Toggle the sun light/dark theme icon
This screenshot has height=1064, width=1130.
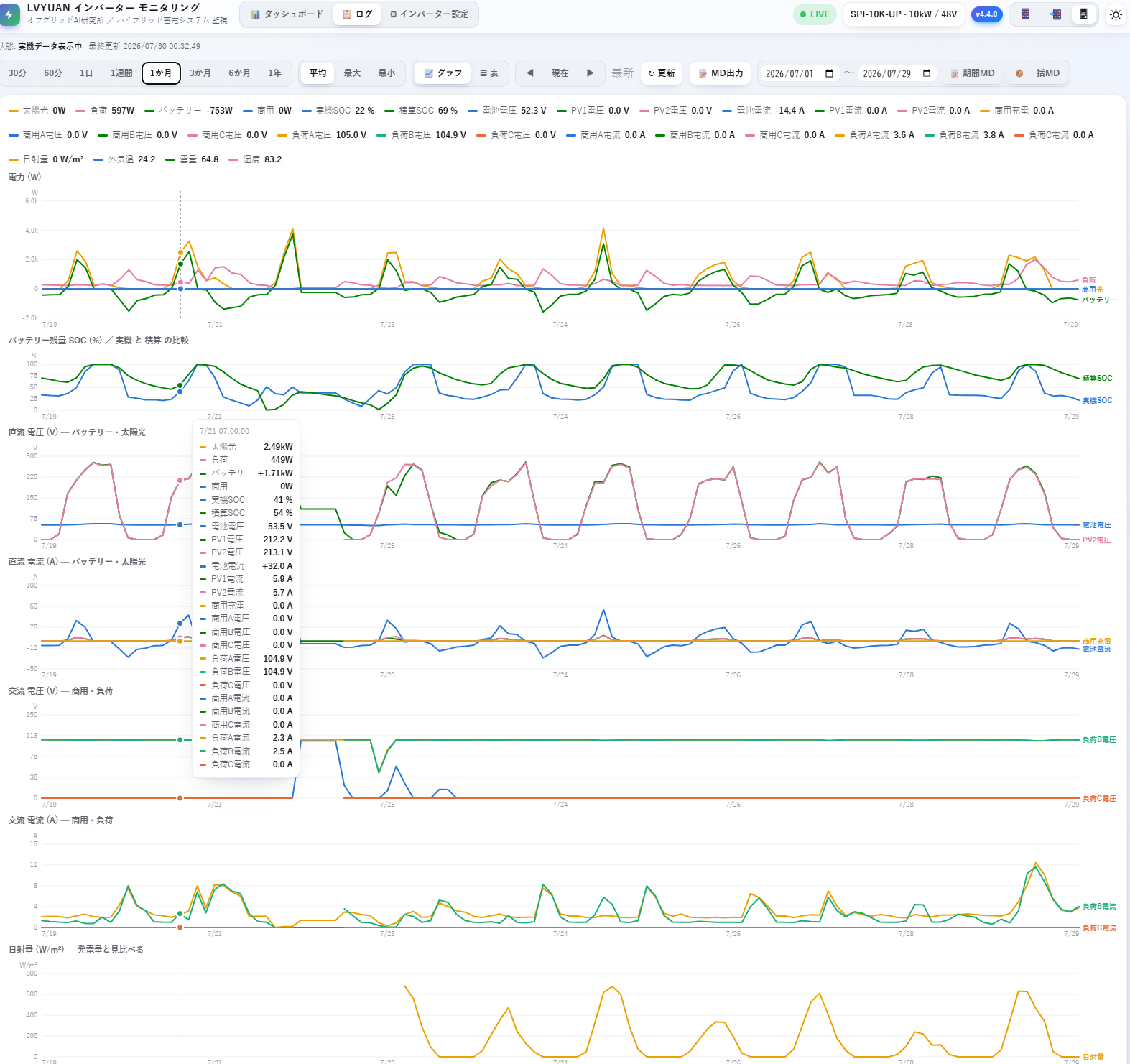(1116, 14)
